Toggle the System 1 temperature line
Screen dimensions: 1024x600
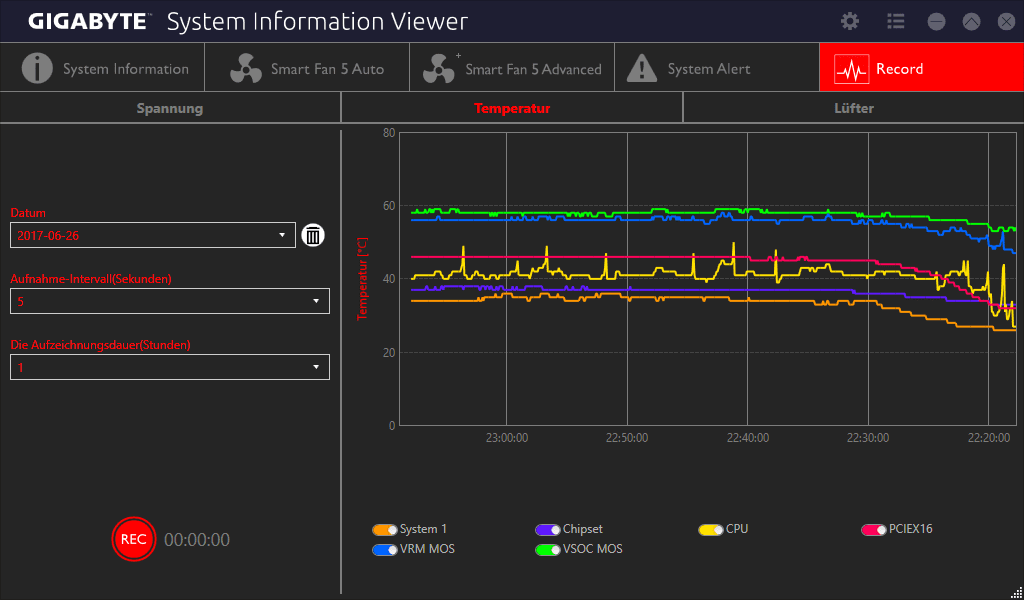point(385,529)
